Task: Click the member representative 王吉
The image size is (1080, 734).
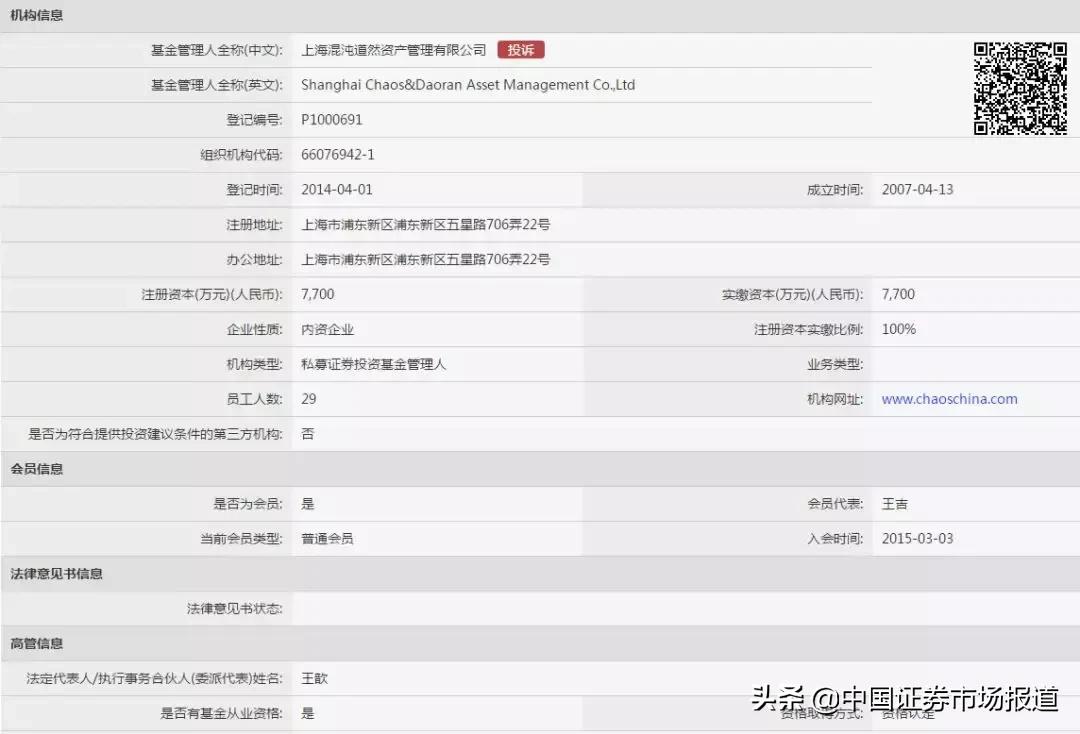Action: [x=891, y=503]
